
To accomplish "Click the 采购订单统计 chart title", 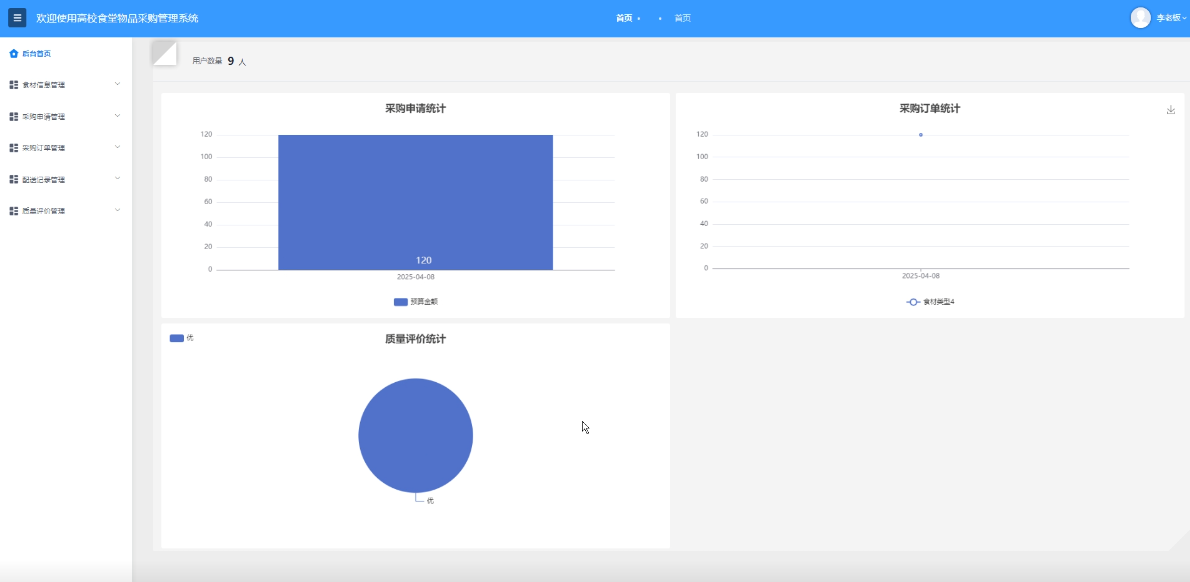I will click(x=930, y=109).
